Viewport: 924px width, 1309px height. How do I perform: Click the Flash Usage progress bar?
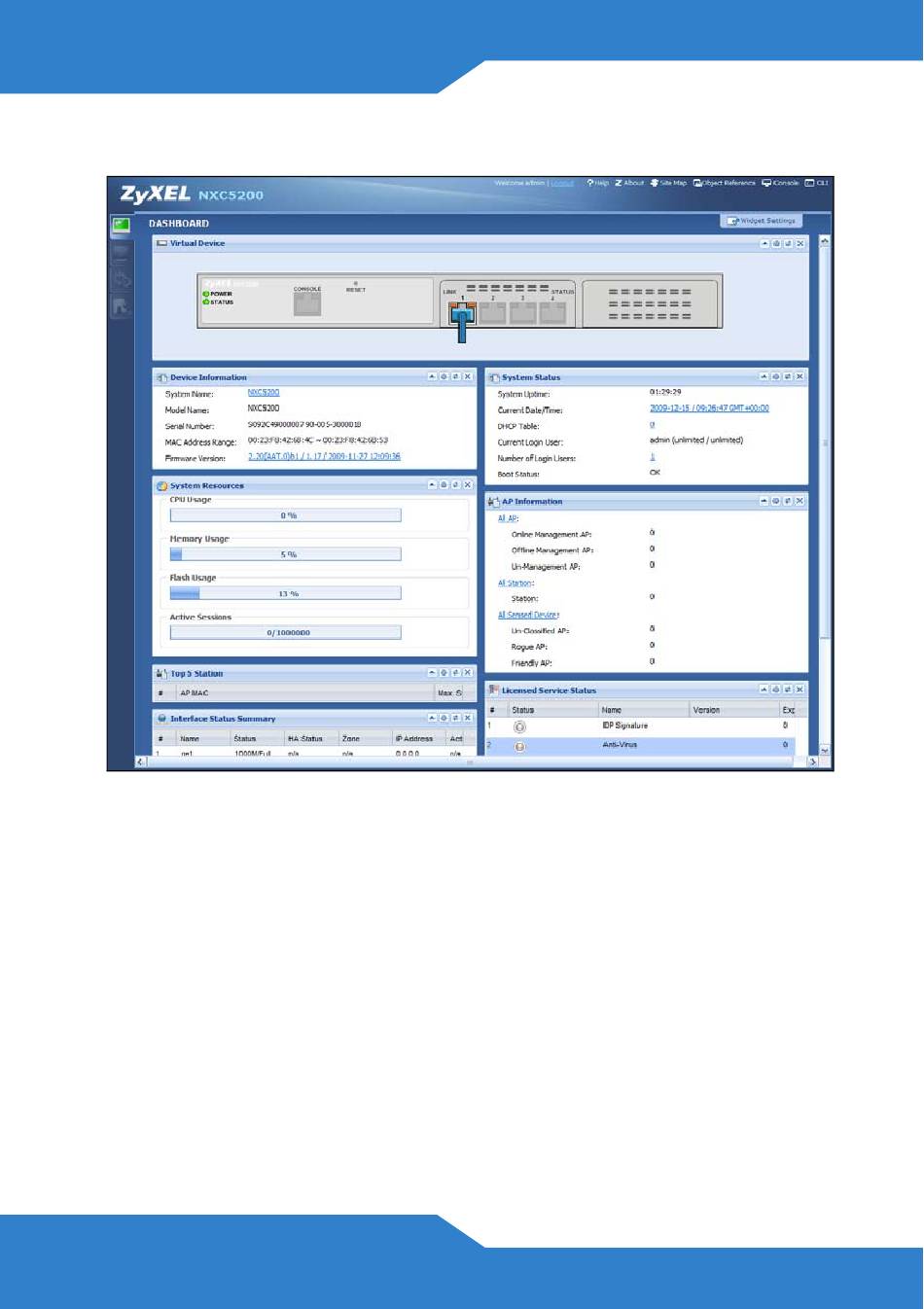[285, 593]
